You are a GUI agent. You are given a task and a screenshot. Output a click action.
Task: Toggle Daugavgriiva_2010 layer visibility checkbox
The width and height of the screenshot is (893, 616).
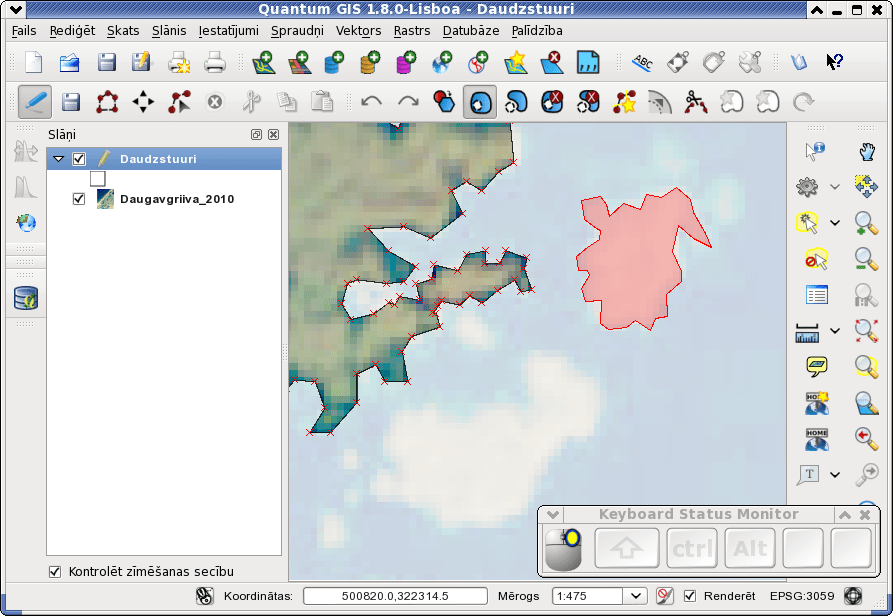point(79,199)
